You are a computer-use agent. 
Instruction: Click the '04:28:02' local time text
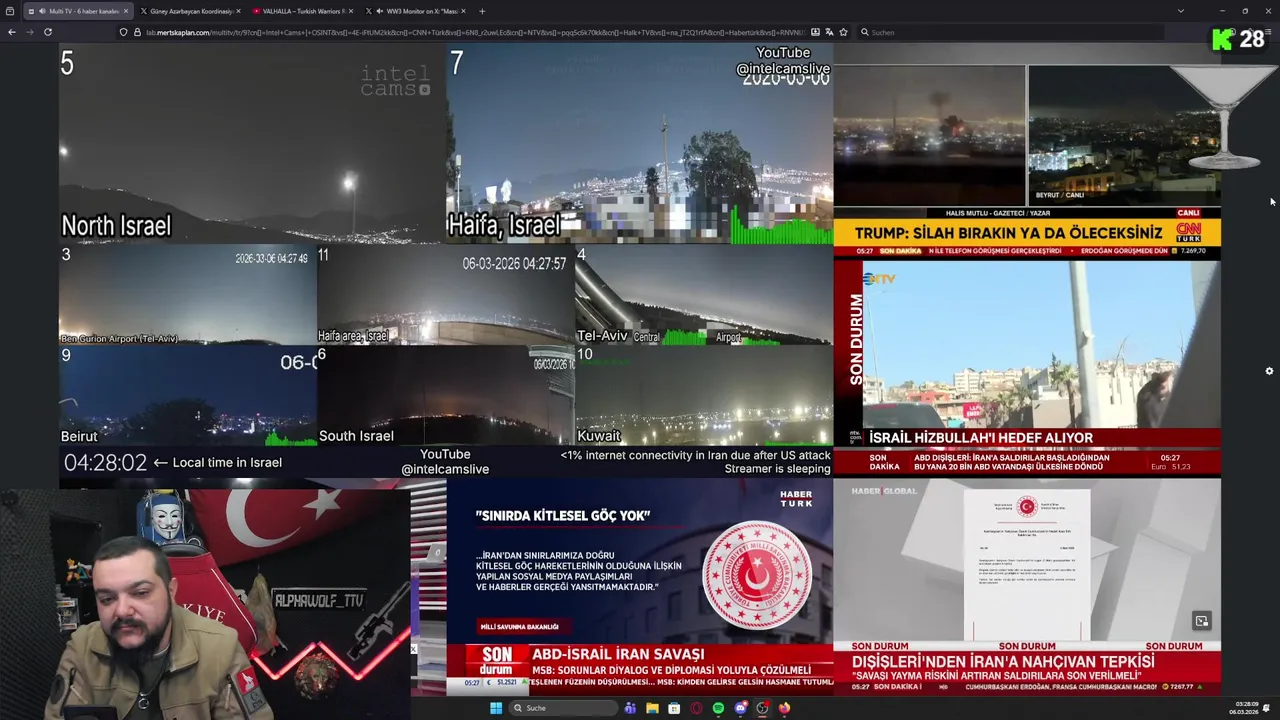pyautogui.click(x=105, y=463)
